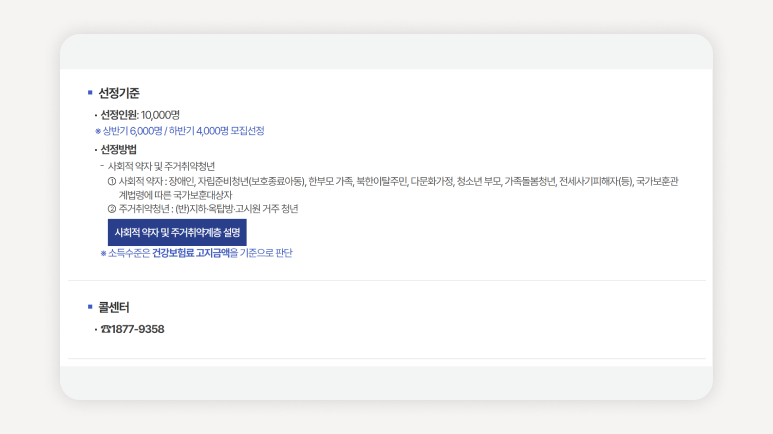Click the ※ symbol before 상반기 note

(98, 131)
